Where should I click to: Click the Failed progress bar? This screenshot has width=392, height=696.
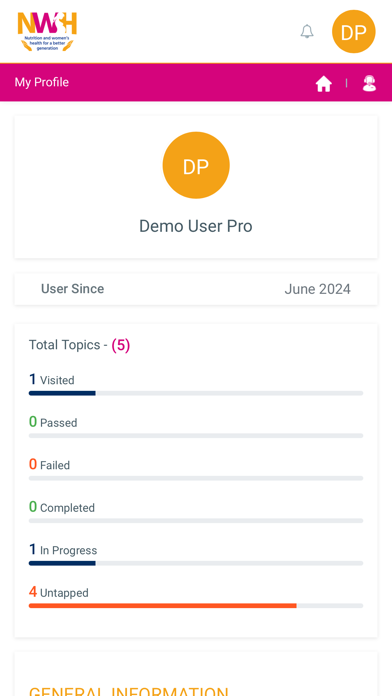[196, 478]
